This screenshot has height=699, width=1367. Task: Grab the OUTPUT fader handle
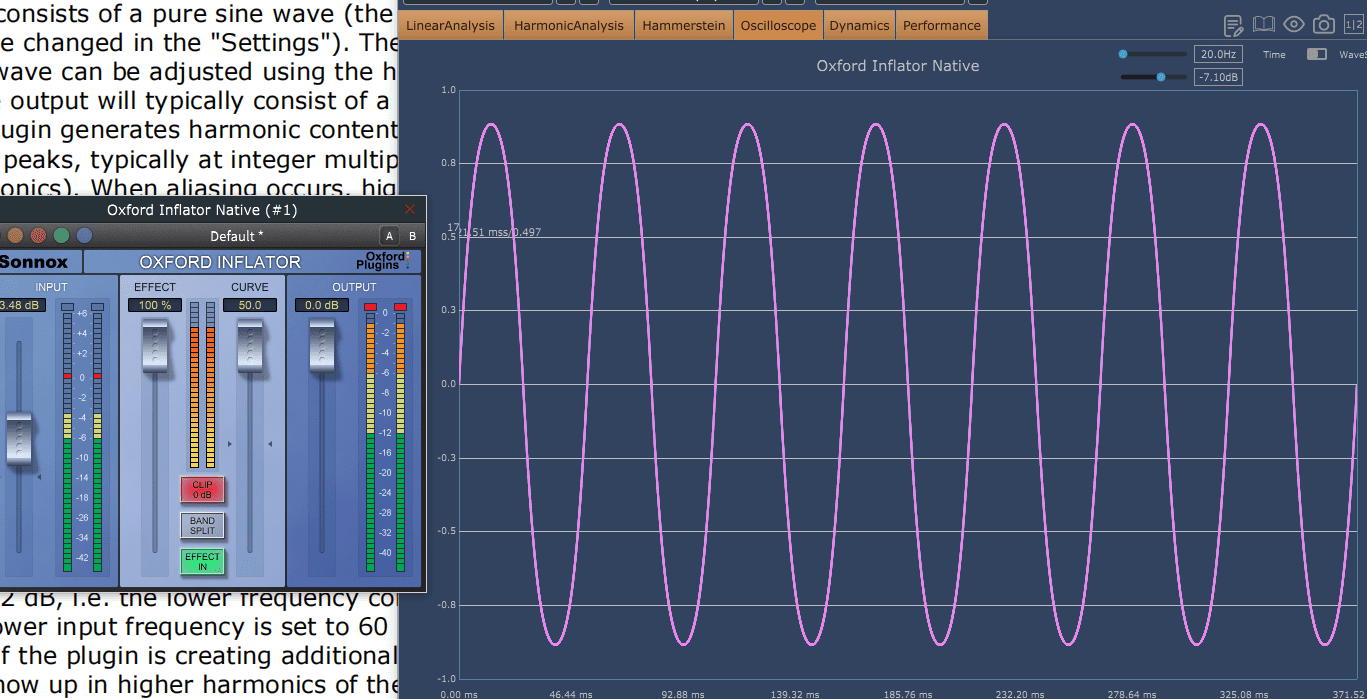321,345
